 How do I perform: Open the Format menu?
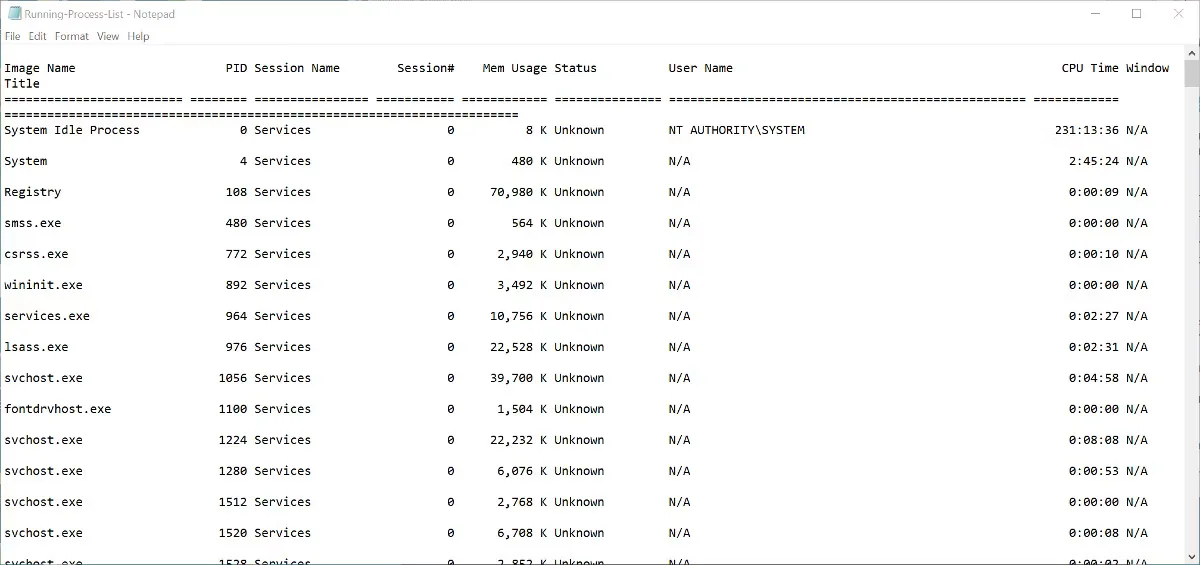click(72, 36)
